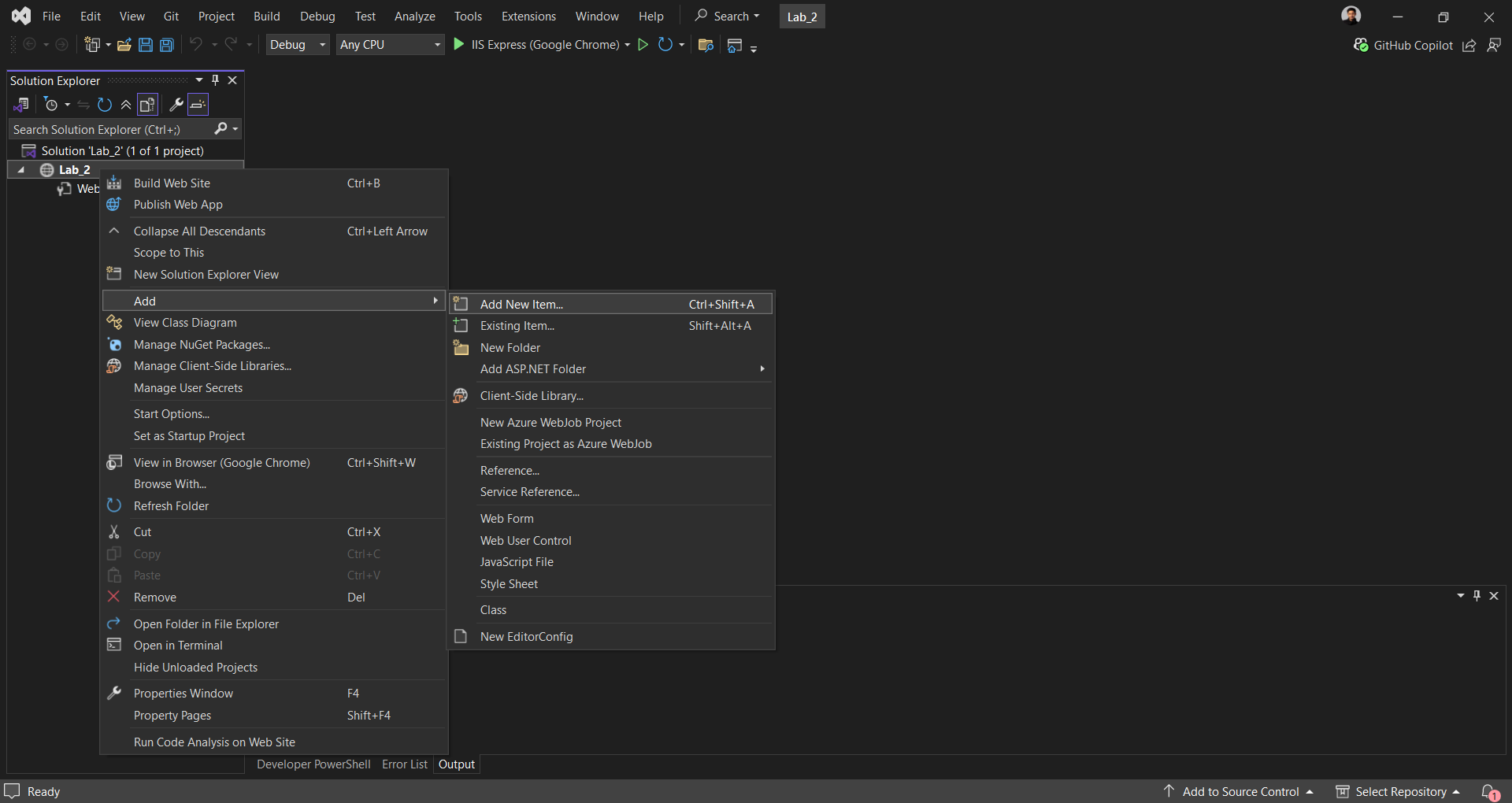Click the Feedback person icon top right

1494,46
